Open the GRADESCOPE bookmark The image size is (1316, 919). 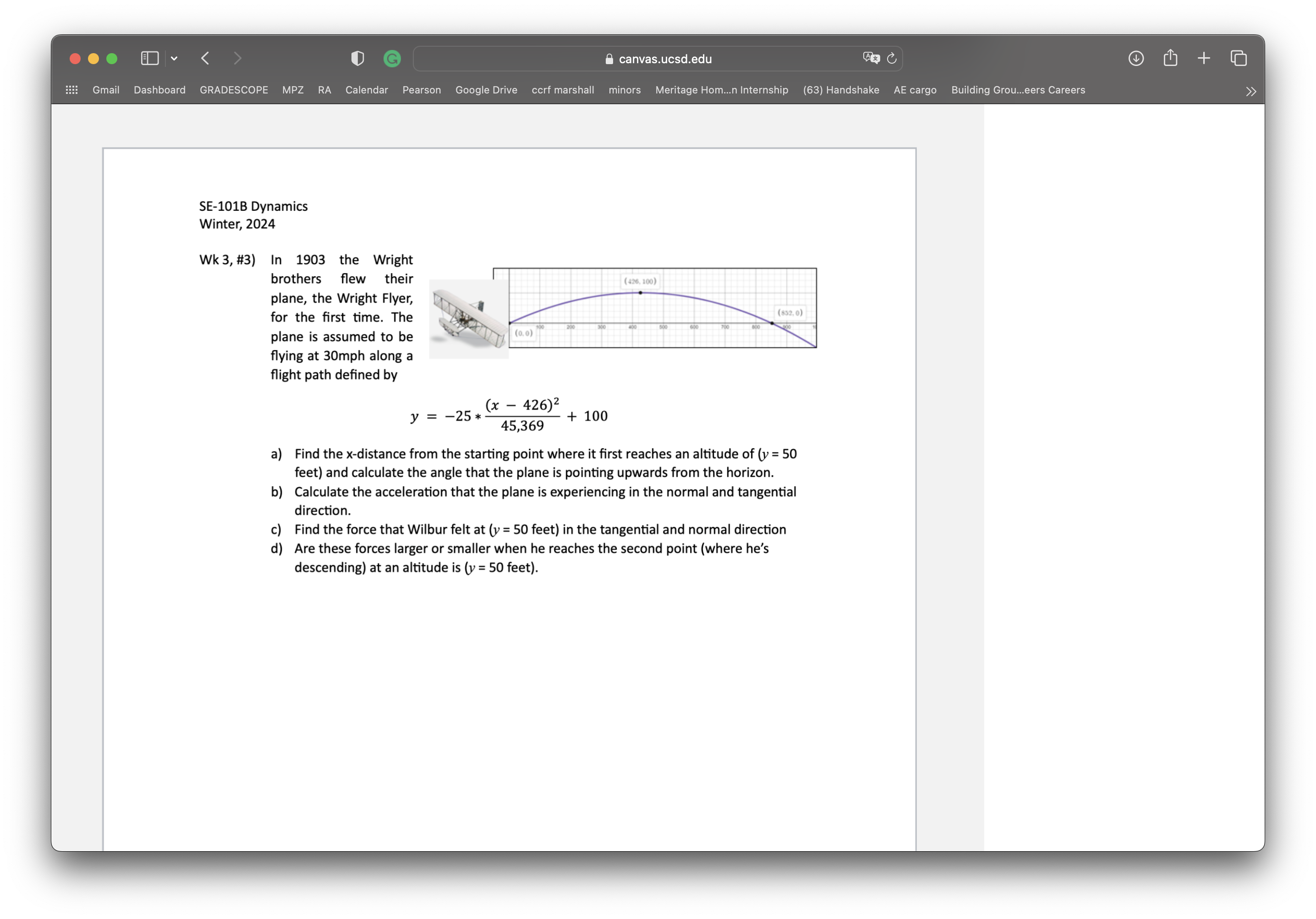[x=234, y=90]
